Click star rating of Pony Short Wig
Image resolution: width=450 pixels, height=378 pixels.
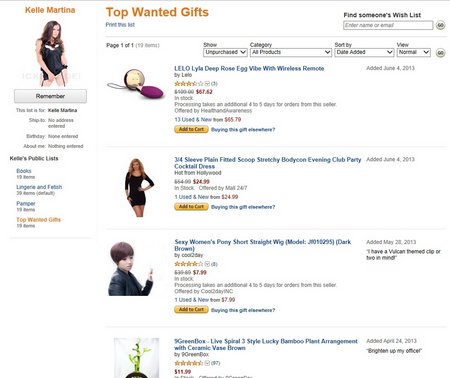(189, 264)
